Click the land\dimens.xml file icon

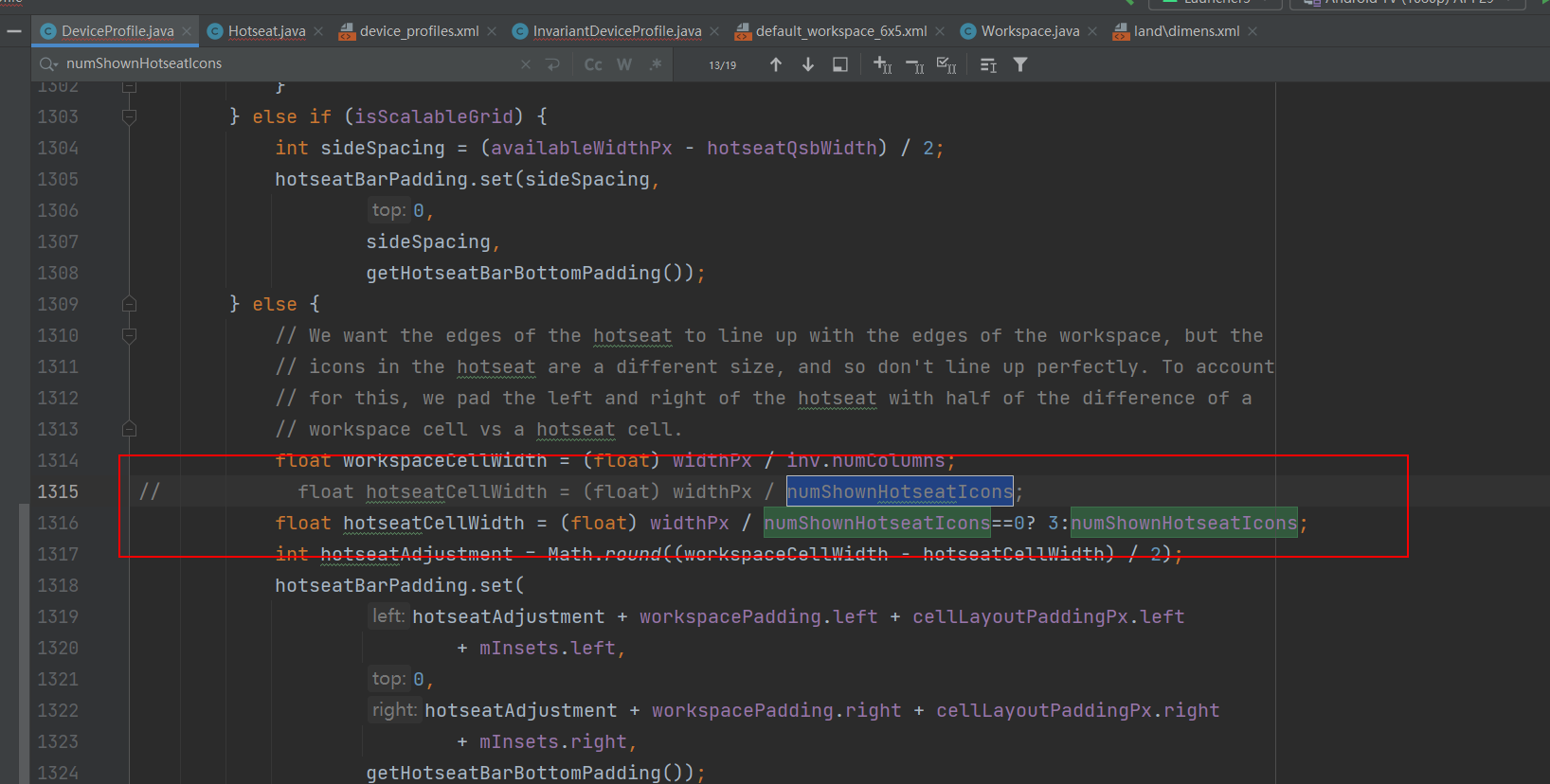(x=1121, y=32)
